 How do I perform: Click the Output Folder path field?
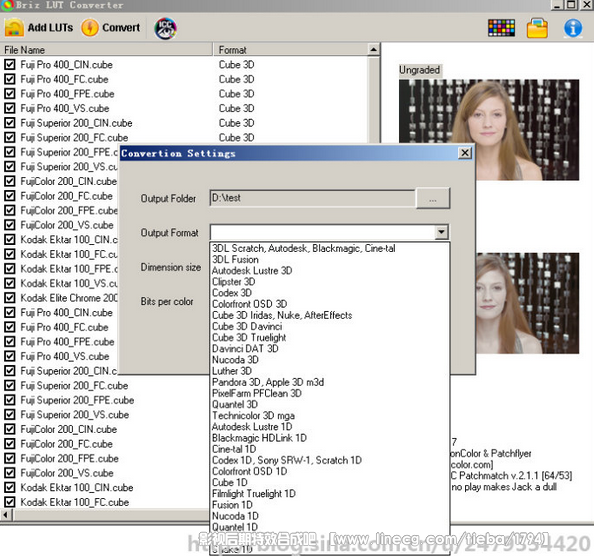tap(312, 198)
